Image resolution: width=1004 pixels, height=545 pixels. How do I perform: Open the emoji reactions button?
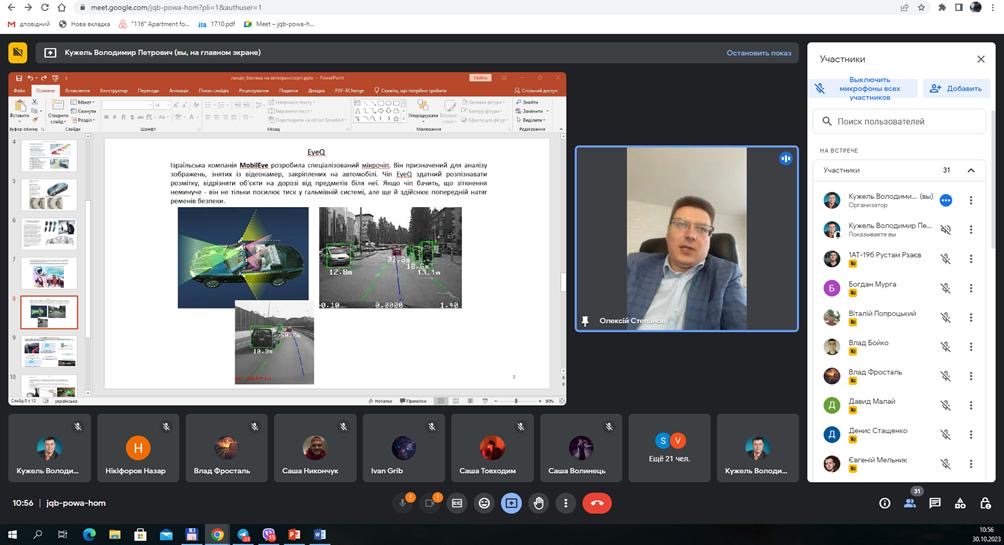(x=484, y=503)
